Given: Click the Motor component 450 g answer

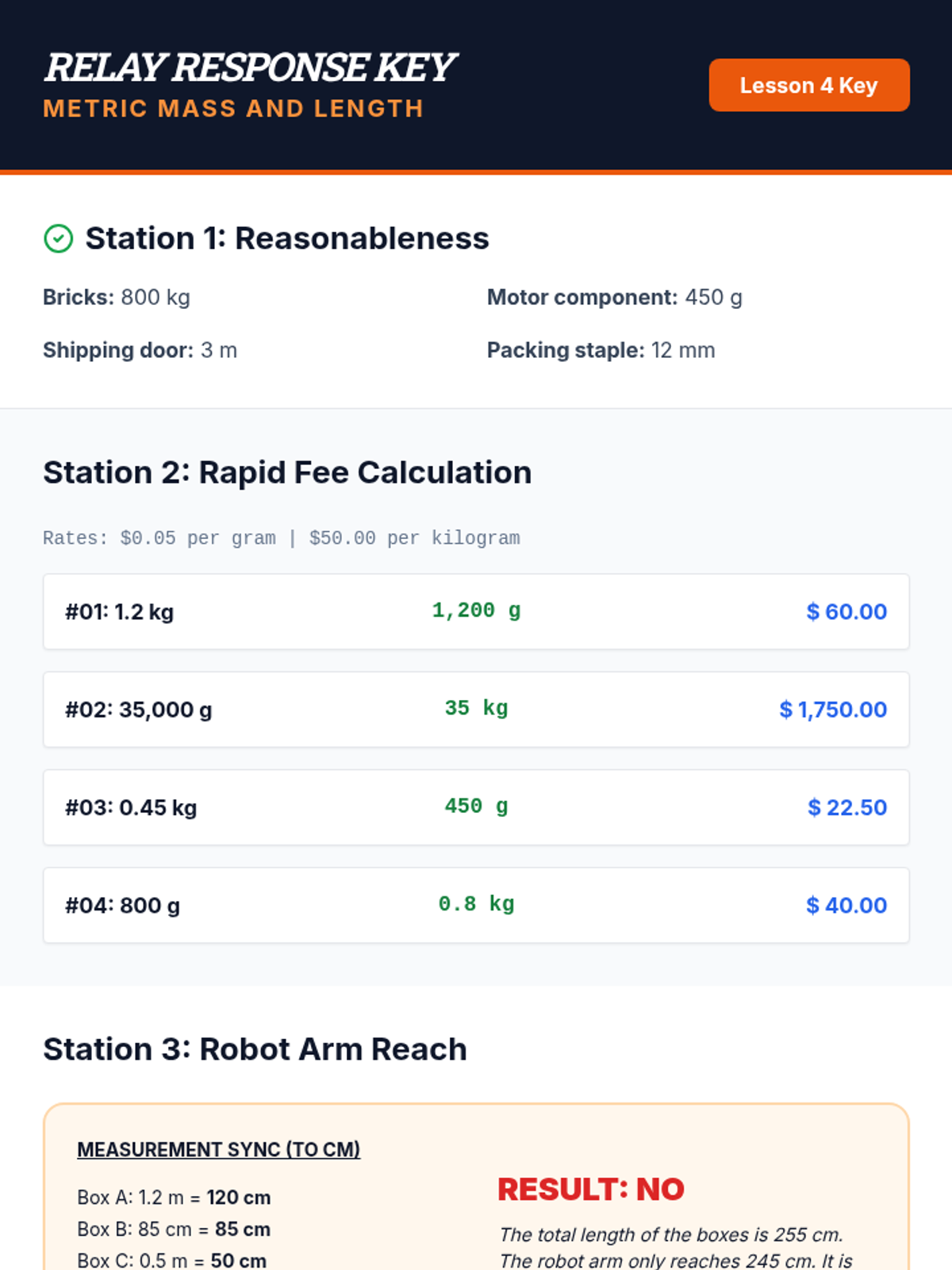Looking at the screenshot, I should (x=614, y=297).
